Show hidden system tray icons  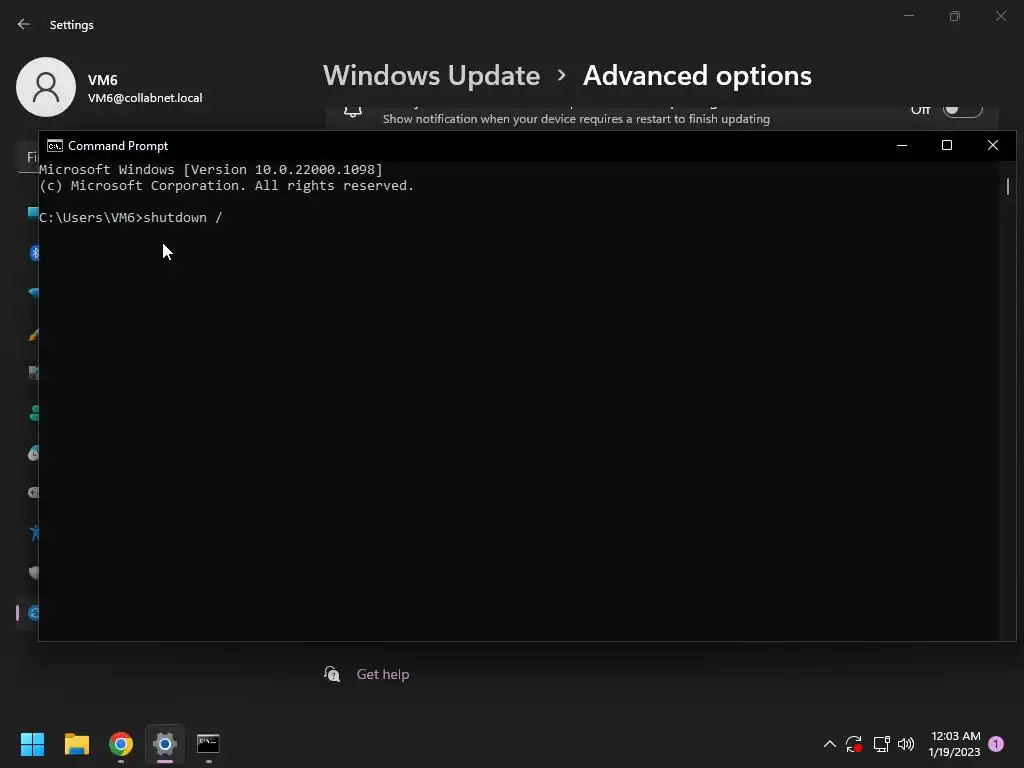click(829, 744)
